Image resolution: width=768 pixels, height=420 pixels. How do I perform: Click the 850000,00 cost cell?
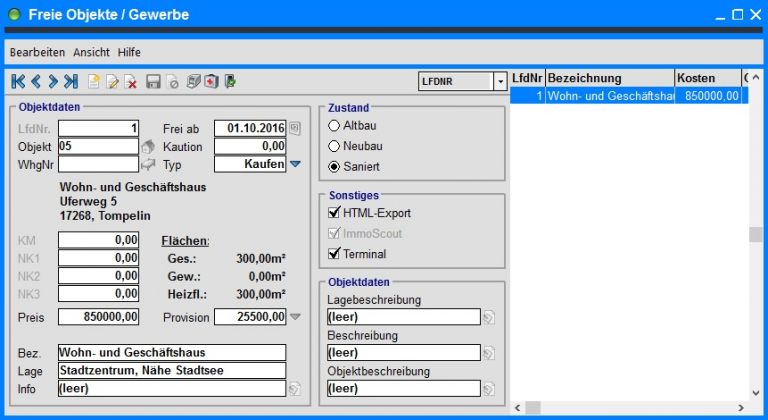coord(708,96)
